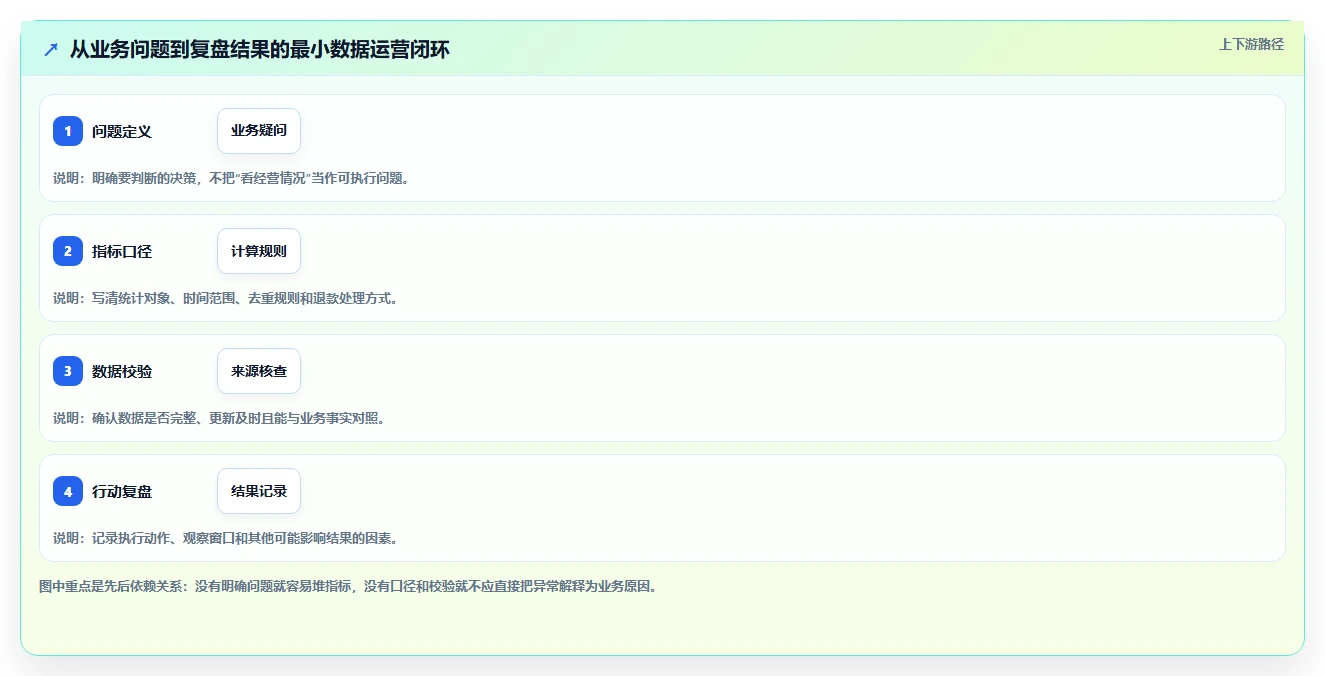Click the description starting 说明：明确要判断的决策
1325x676 pixels.
[x=232, y=178]
